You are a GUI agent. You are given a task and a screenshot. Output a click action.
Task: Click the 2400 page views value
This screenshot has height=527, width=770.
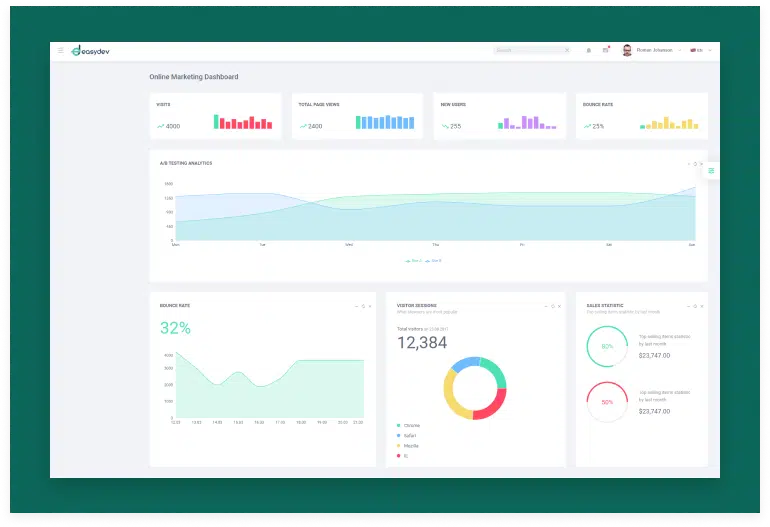[315, 126]
